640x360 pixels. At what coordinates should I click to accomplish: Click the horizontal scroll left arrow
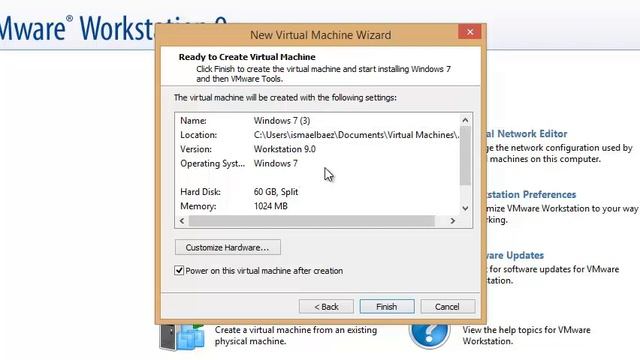pos(182,221)
